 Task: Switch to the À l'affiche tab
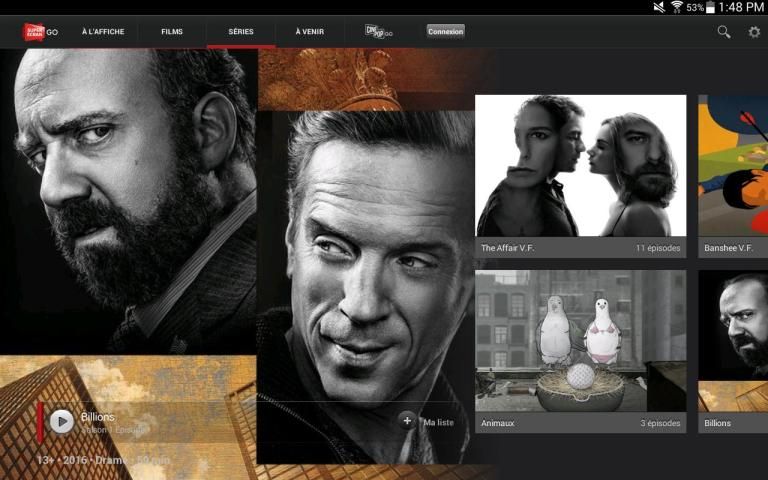coord(103,32)
